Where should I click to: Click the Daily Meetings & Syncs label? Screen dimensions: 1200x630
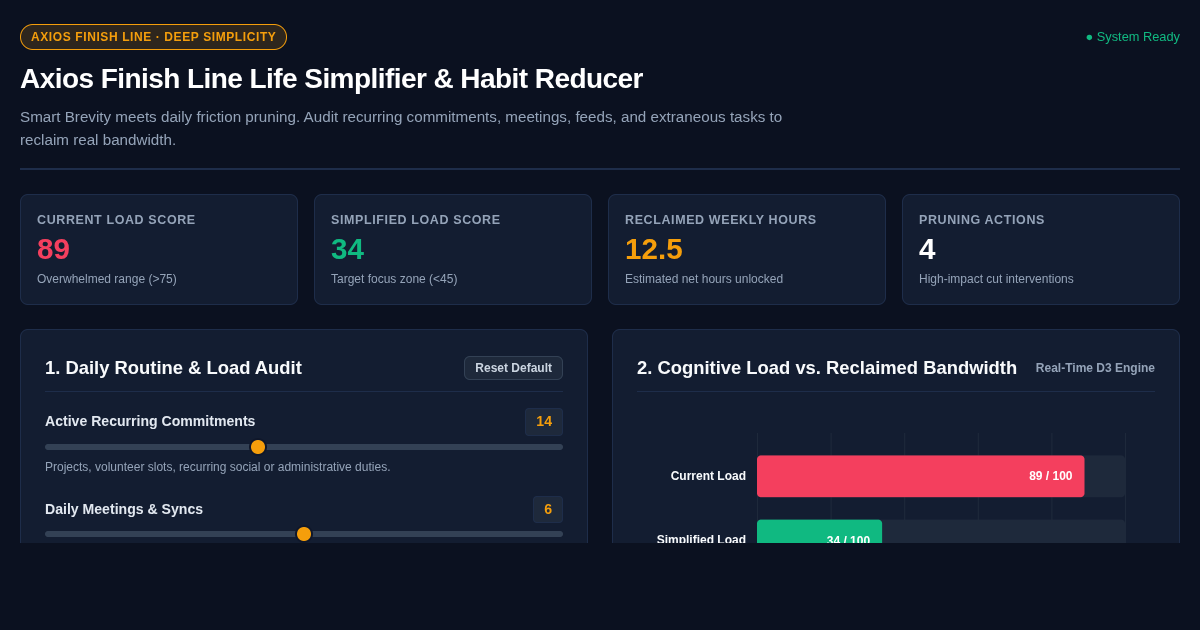(x=124, y=509)
